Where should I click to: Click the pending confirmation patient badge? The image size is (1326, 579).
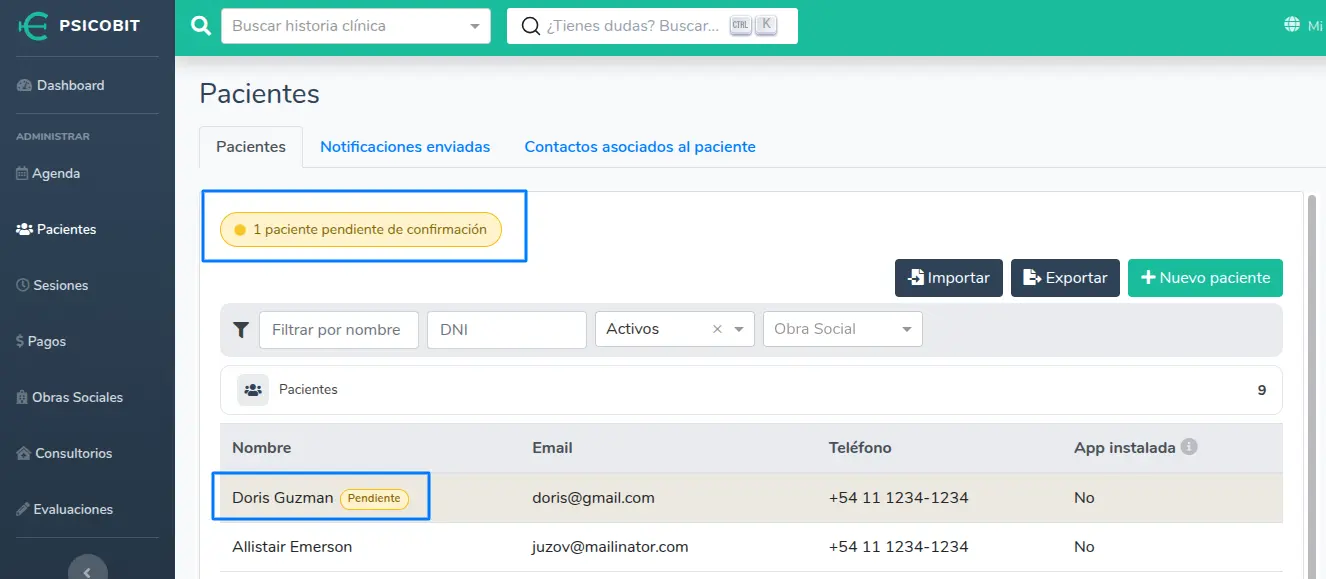pos(361,230)
